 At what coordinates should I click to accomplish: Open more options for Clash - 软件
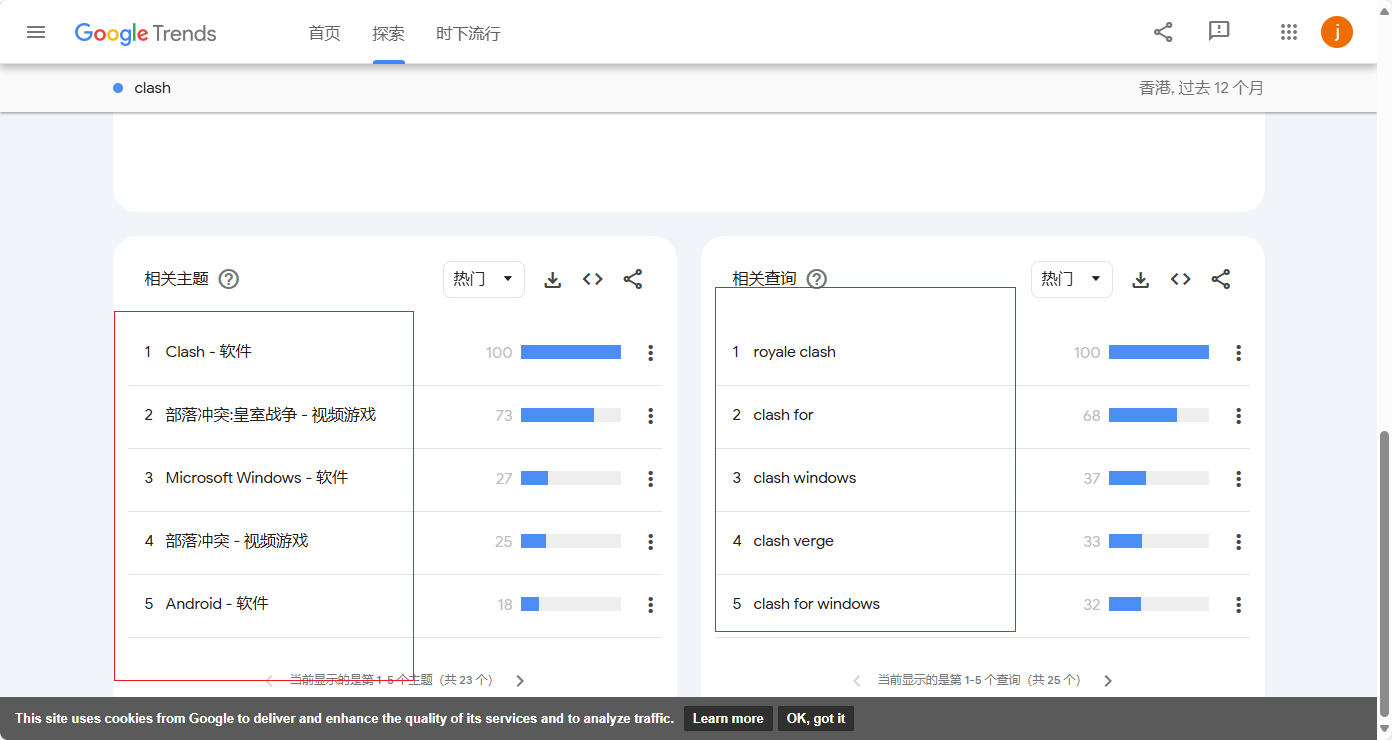[x=651, y=353]
